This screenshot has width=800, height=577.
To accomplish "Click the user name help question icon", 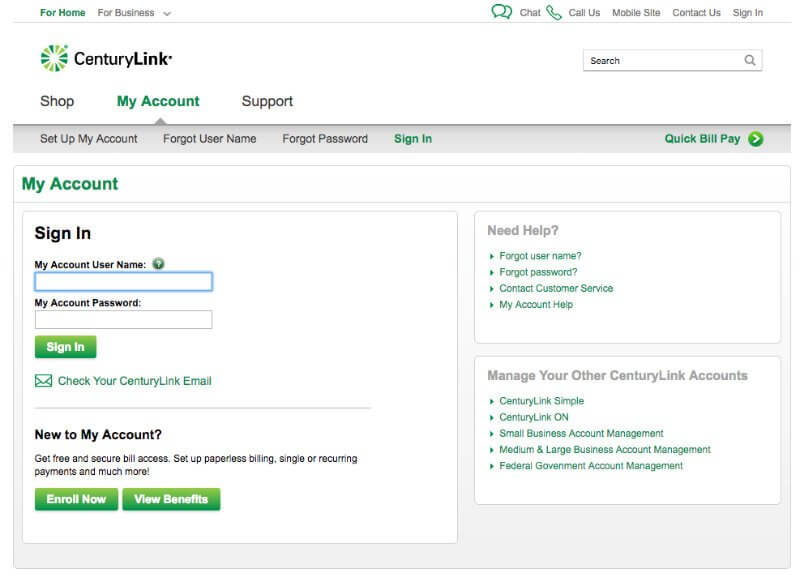I will (x=159, y=264).
